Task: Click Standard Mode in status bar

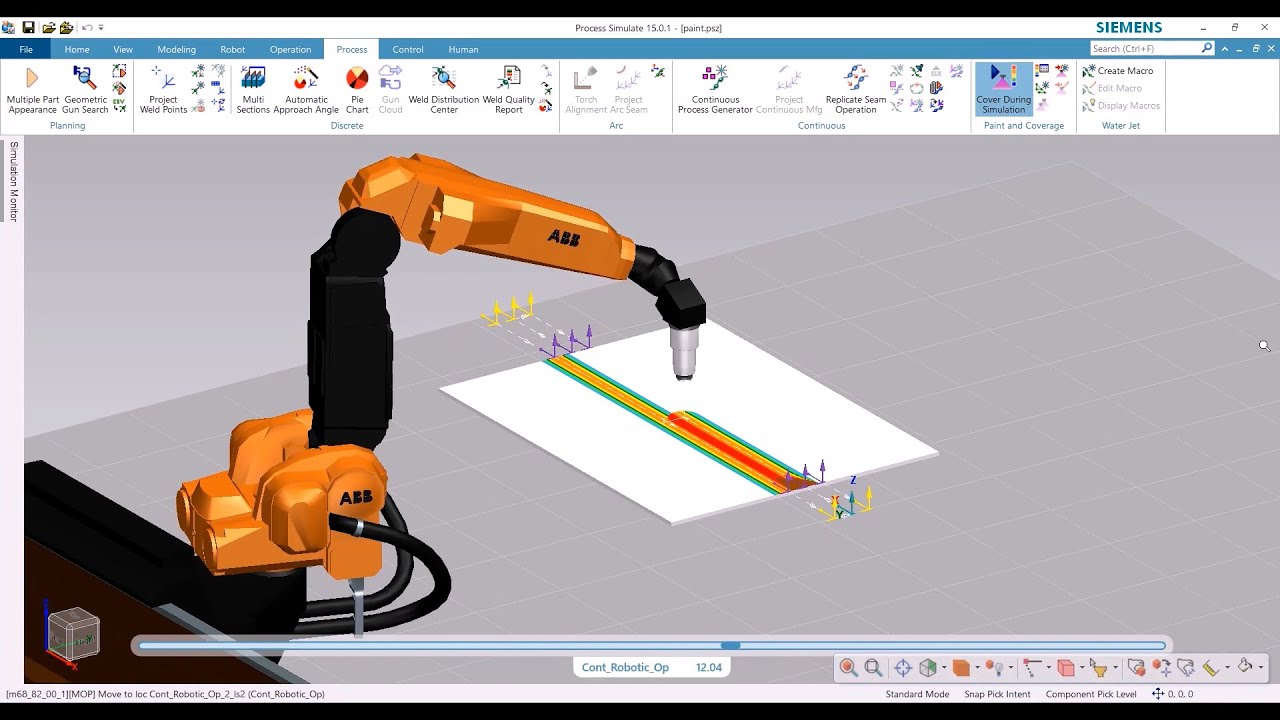Action: (x=917, y=694)
